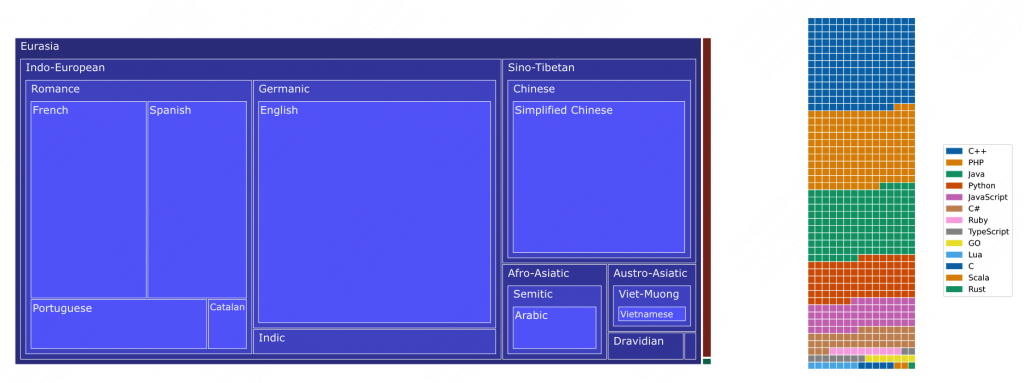
Task: Click the C++ legend color swatch
Action: pos(954,151)
